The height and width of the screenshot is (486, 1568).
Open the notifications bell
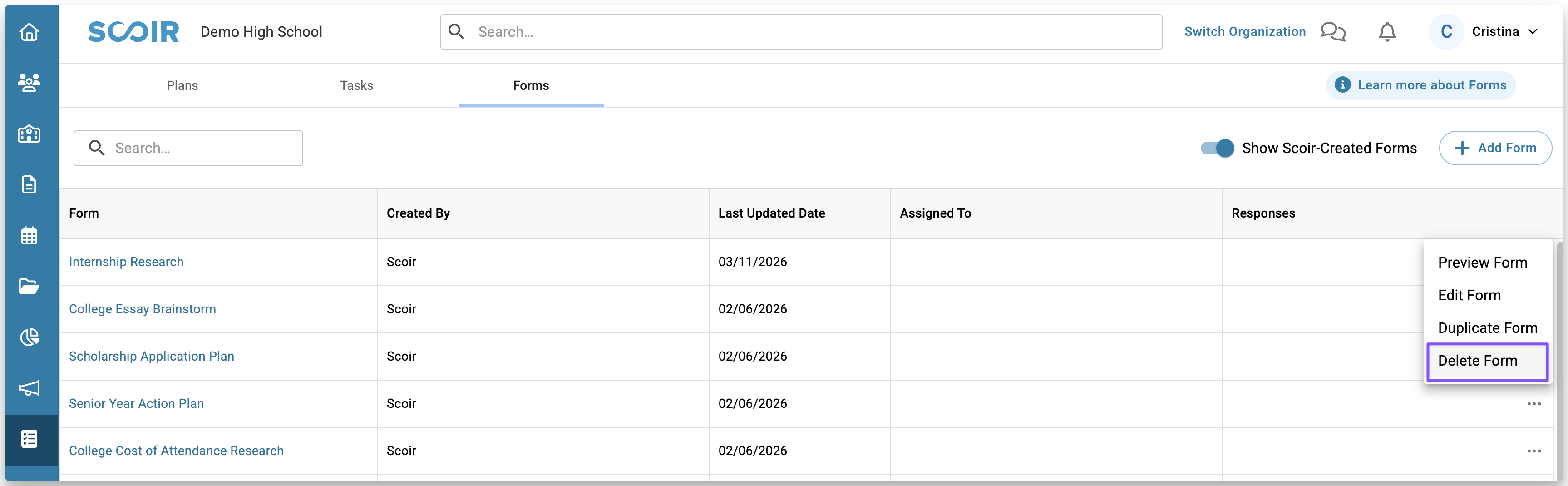coord(1386,32)
